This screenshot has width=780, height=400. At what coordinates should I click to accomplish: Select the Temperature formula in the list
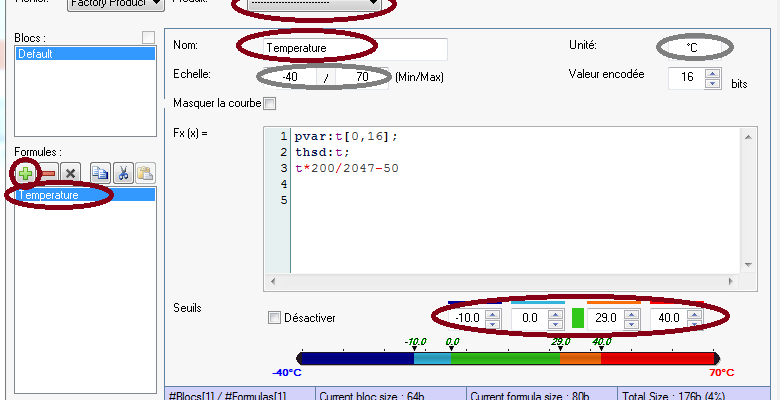[86, 195]
